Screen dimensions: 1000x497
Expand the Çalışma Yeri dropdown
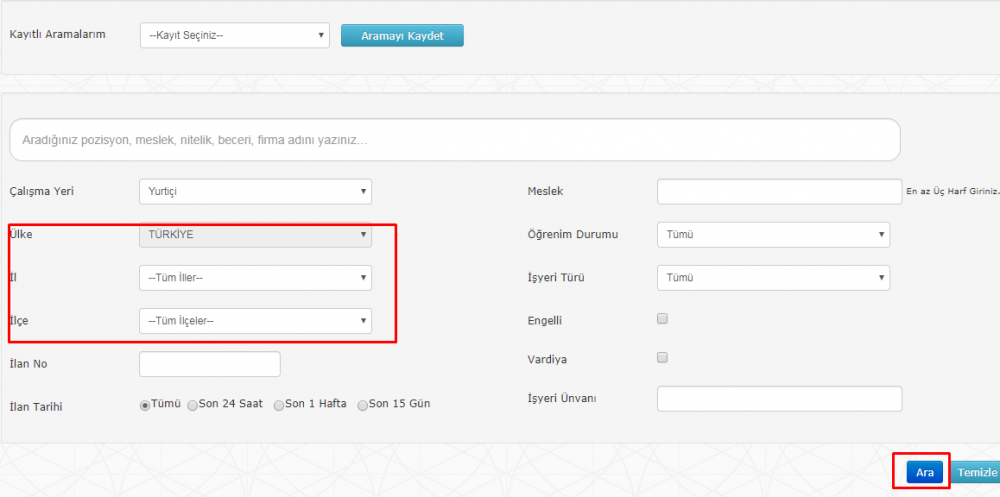tap(255, 192)
